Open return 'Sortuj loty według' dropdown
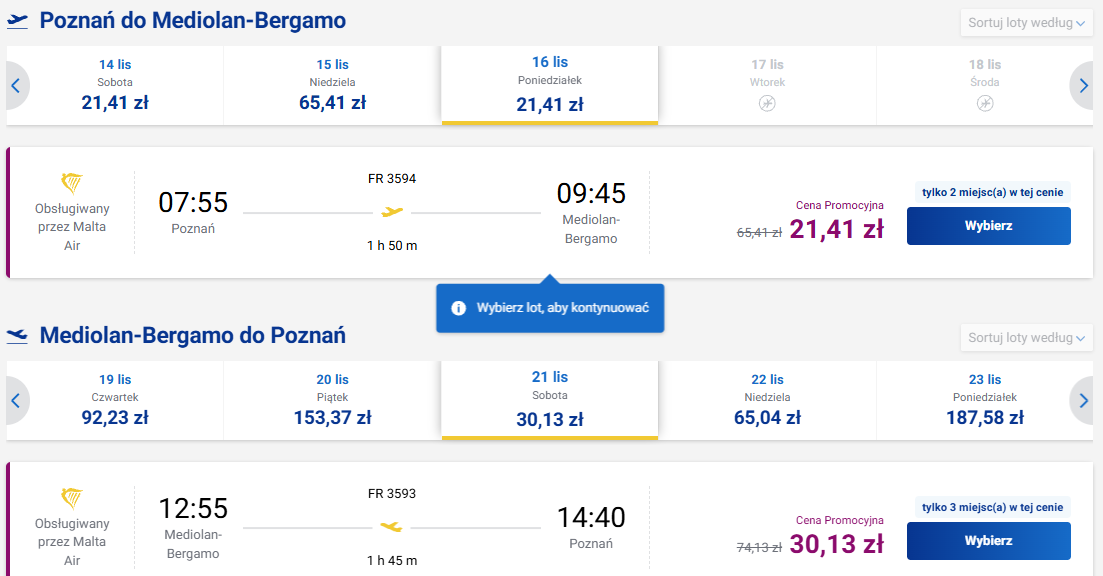This screenshot has width=1103, height=576. click(1026, 338)
